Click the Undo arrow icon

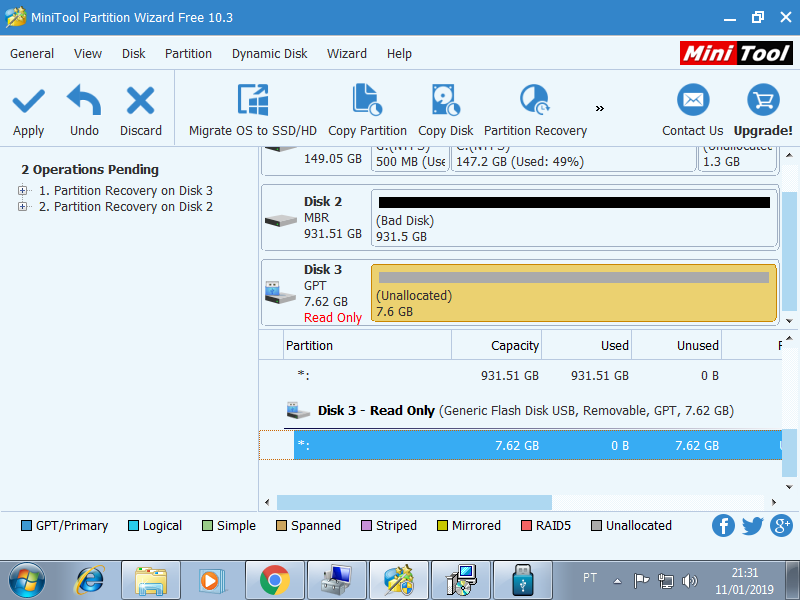(x=84, y=99)
